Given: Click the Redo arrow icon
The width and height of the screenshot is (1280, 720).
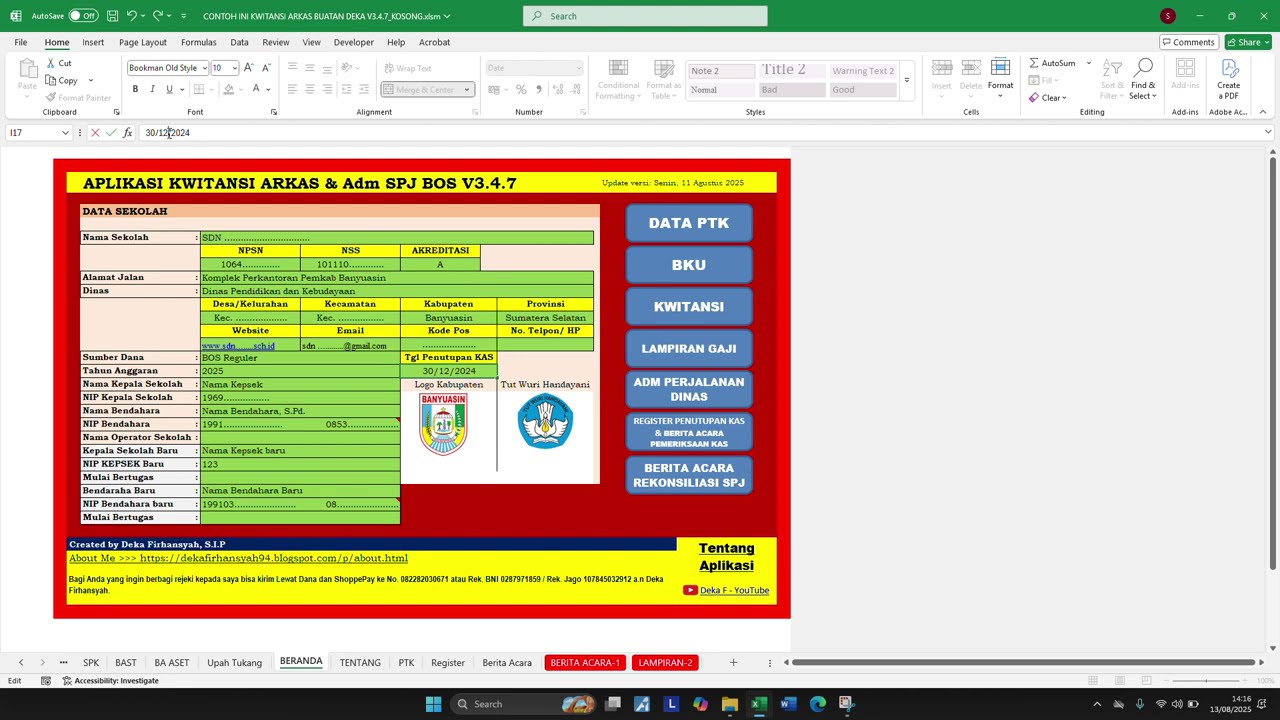Looking at the screenshot, I should 157,16.
